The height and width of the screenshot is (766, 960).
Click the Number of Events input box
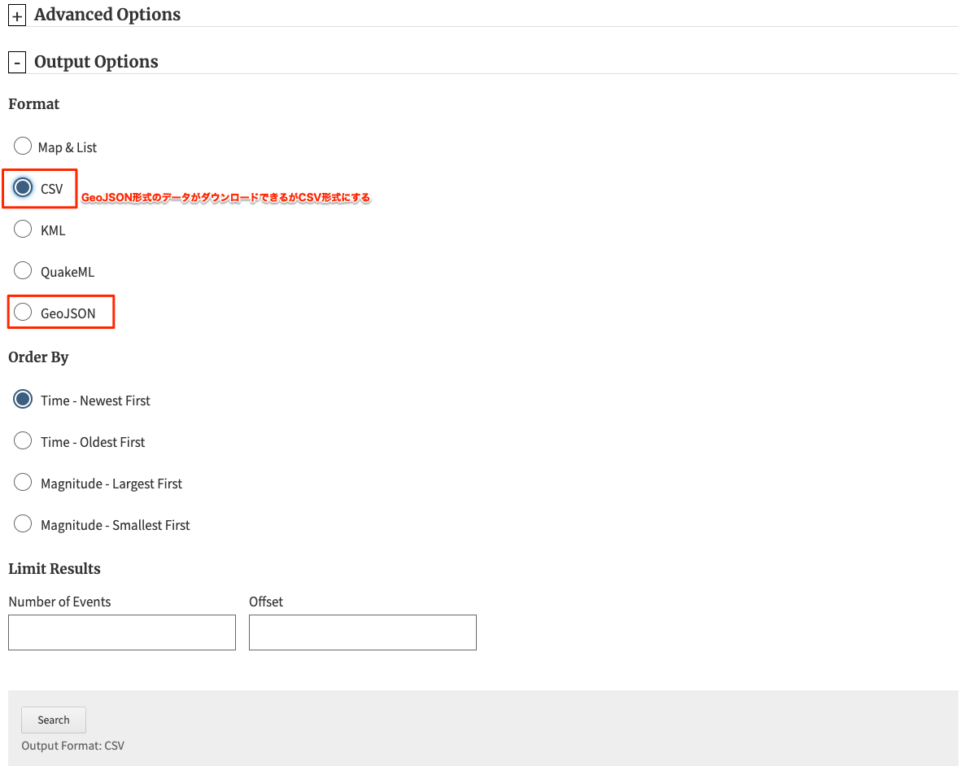tap(121, 632)
